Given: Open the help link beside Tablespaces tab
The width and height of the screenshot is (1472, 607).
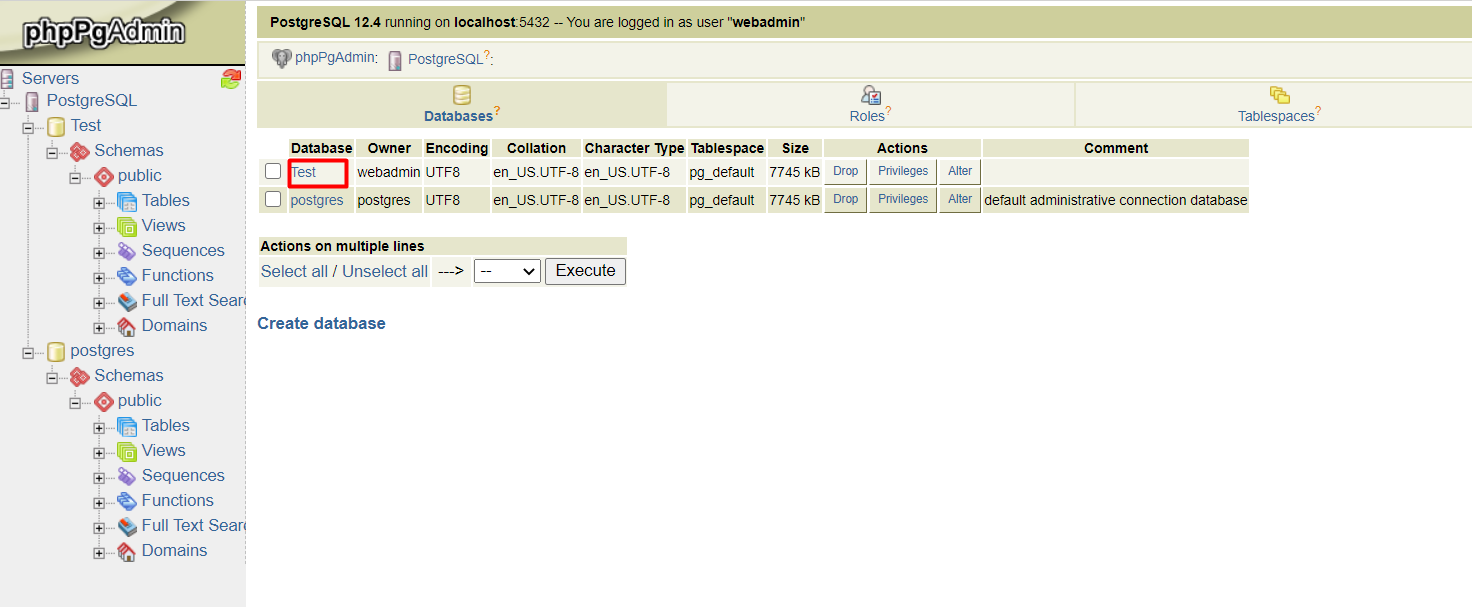Looking at the screenshot, I should [1319, 110].
